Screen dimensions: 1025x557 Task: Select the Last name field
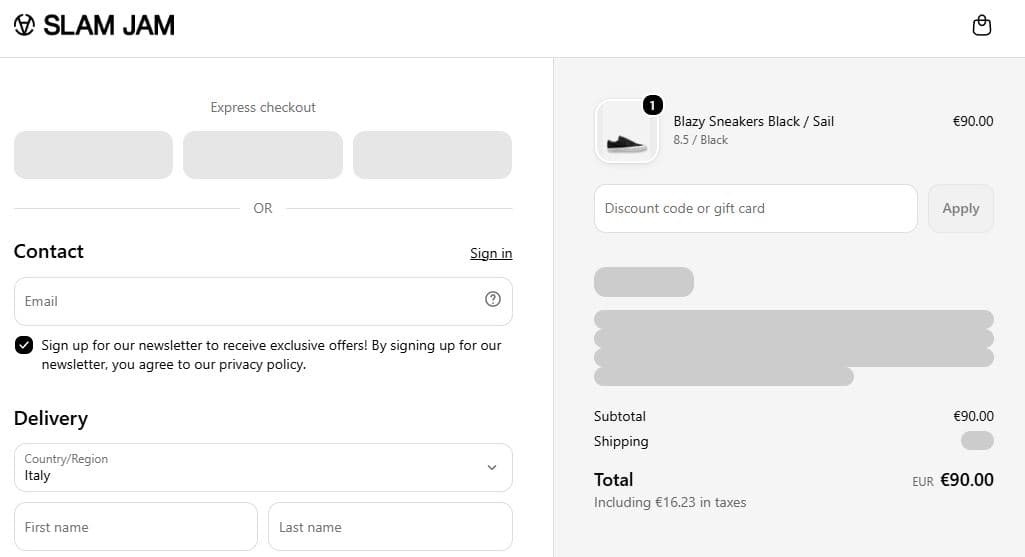[390, 527]
